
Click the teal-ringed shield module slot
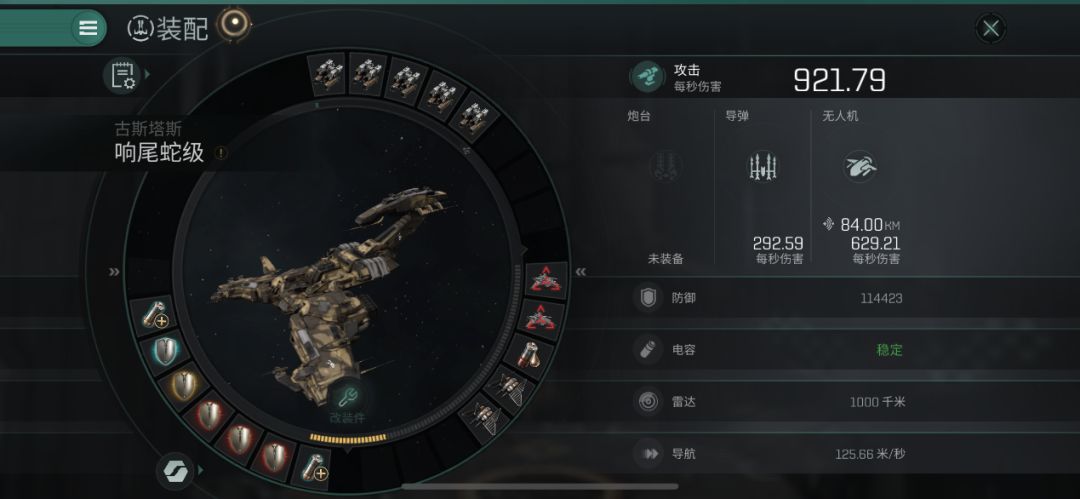[x=168, y=351]
